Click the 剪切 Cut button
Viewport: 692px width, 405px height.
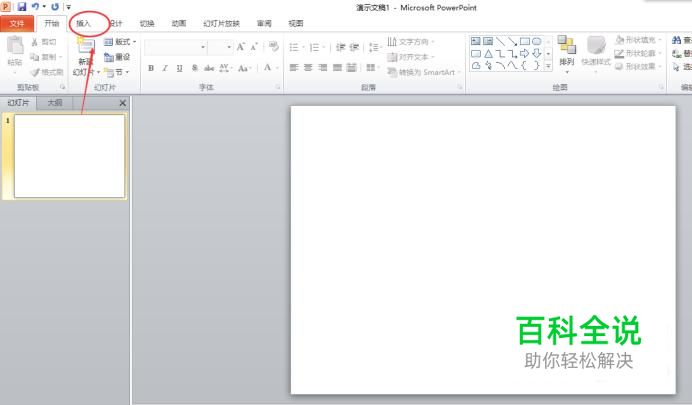44,42
